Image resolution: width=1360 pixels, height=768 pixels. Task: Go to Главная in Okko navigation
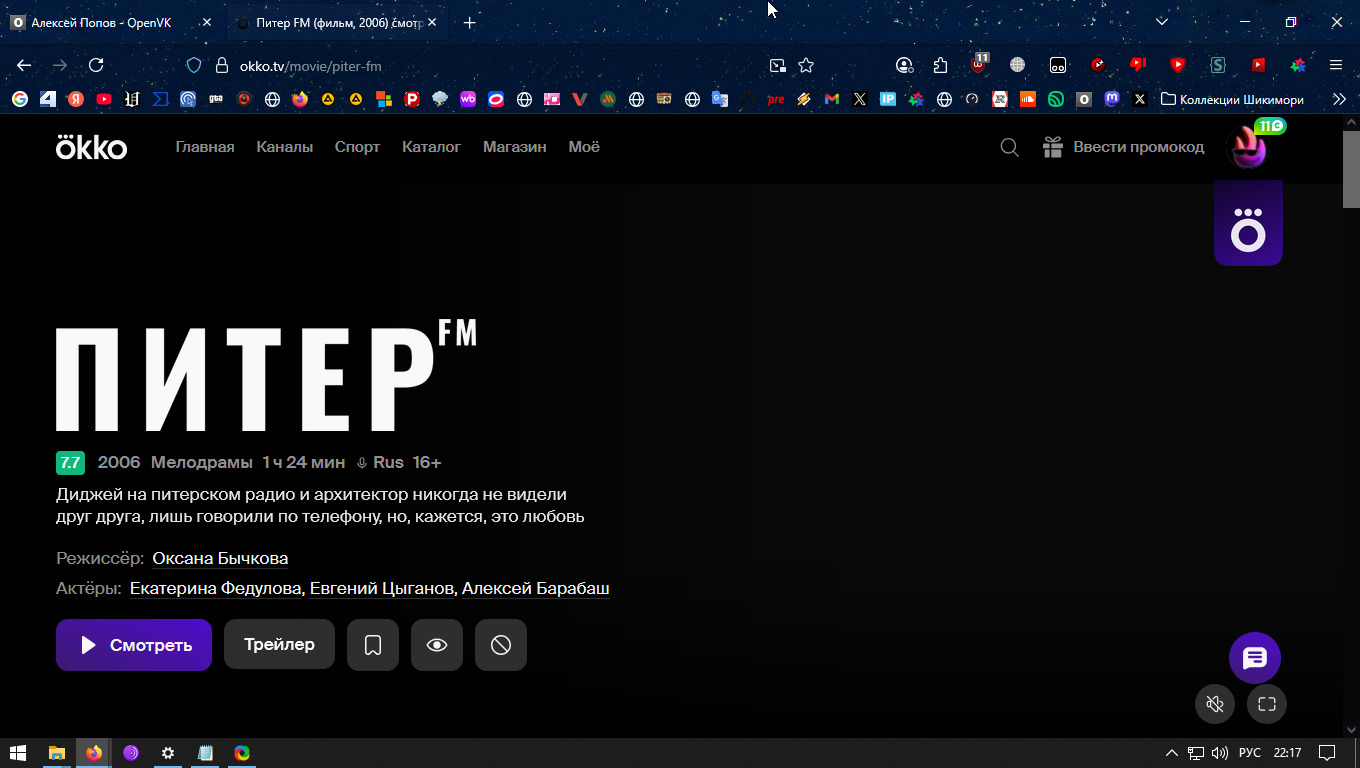click(x=205, y=147)
